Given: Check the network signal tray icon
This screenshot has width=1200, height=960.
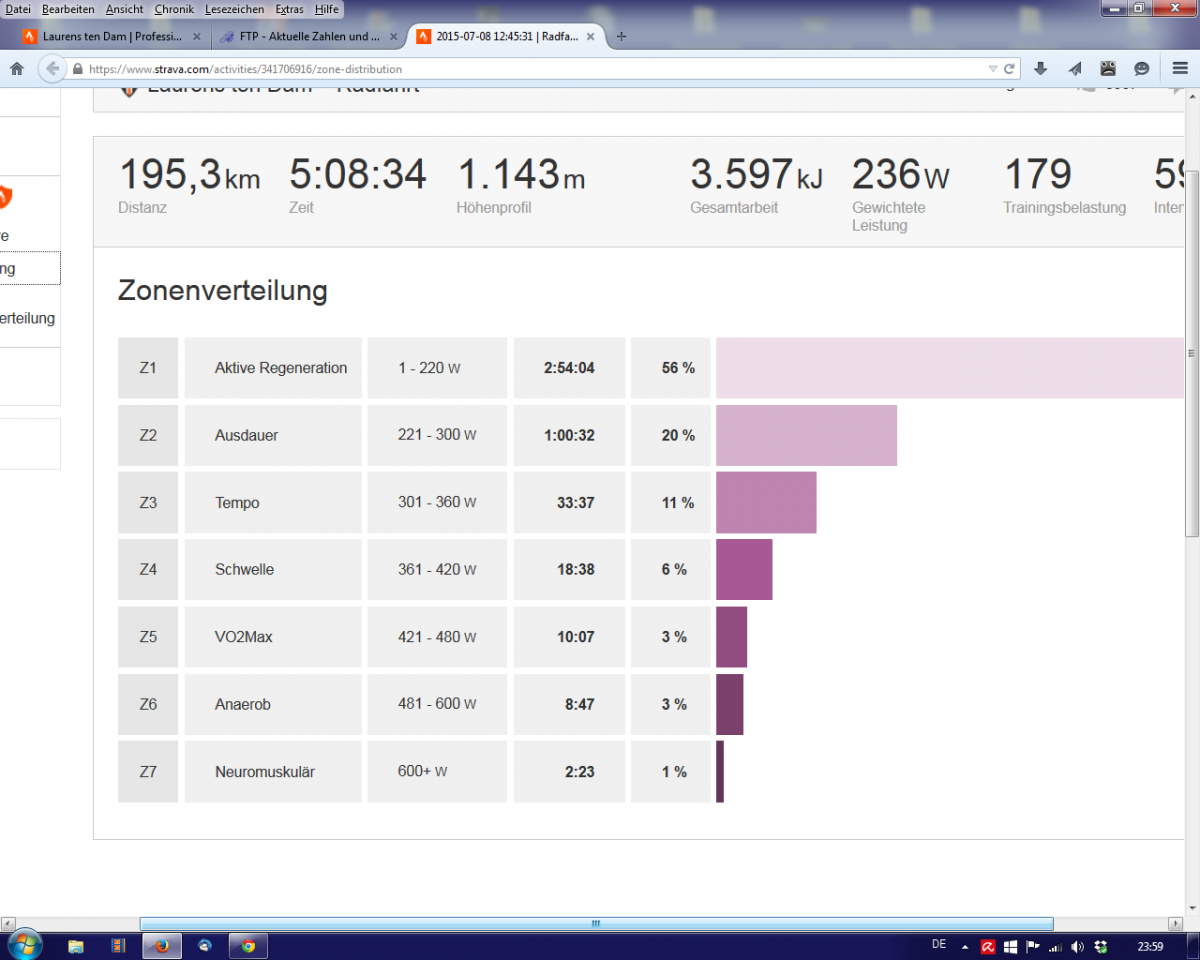Looking at the screenshot, I should click(x=1054, y=946).
